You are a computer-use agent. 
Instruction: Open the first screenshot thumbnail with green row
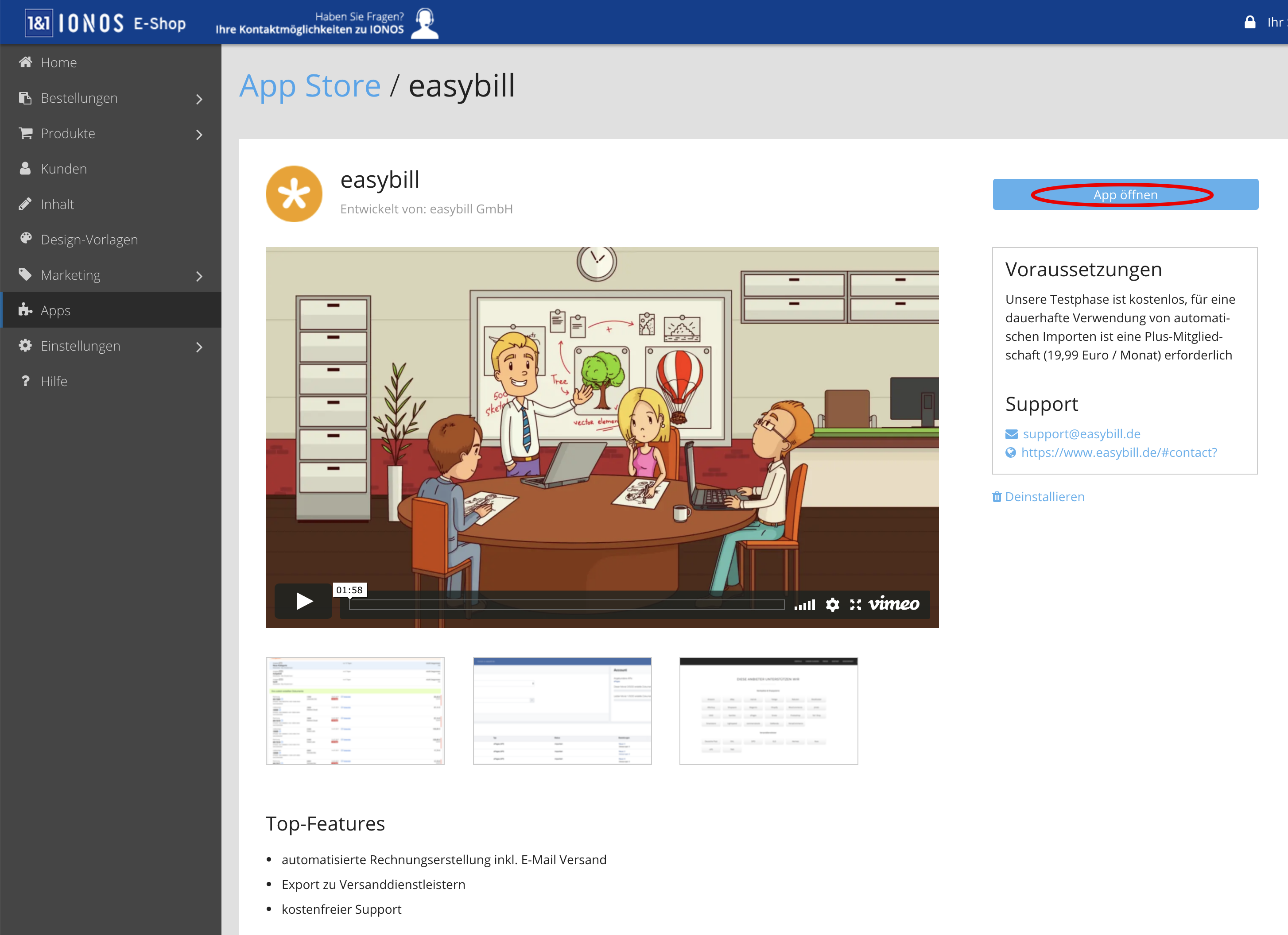point(355,711)
